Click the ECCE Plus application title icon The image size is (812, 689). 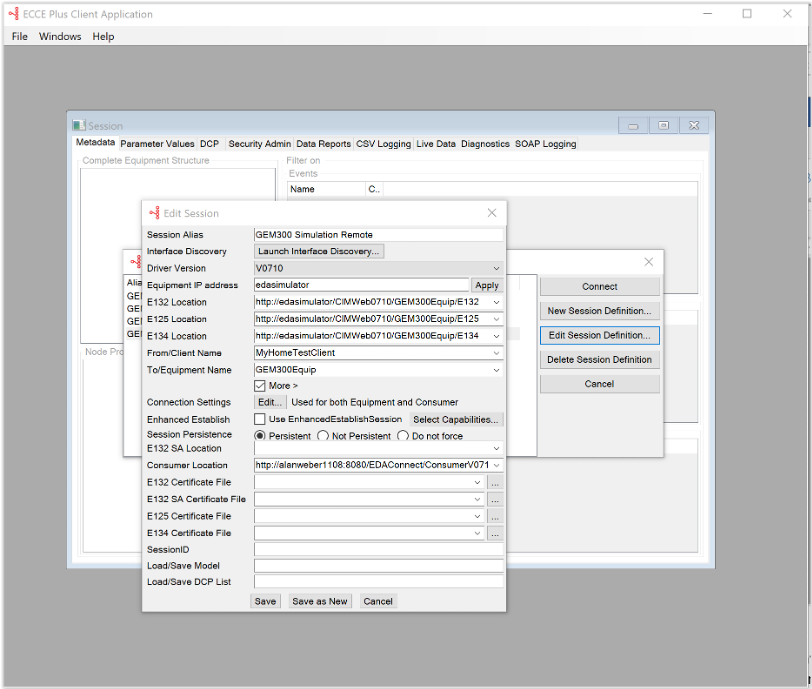click(x=13, y=14)
